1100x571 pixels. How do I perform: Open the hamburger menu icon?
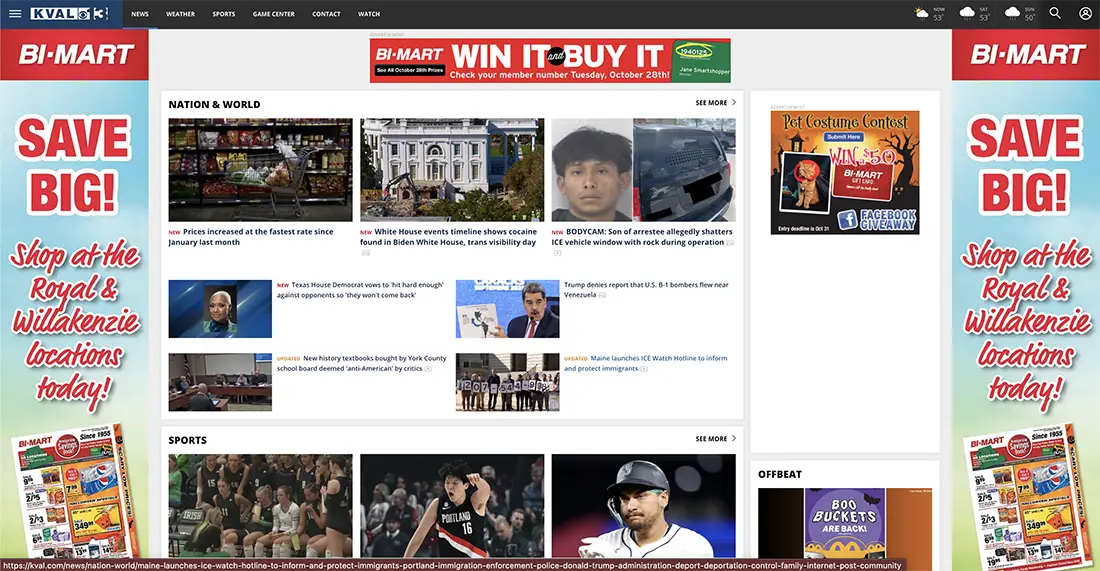tap(15, 13)
